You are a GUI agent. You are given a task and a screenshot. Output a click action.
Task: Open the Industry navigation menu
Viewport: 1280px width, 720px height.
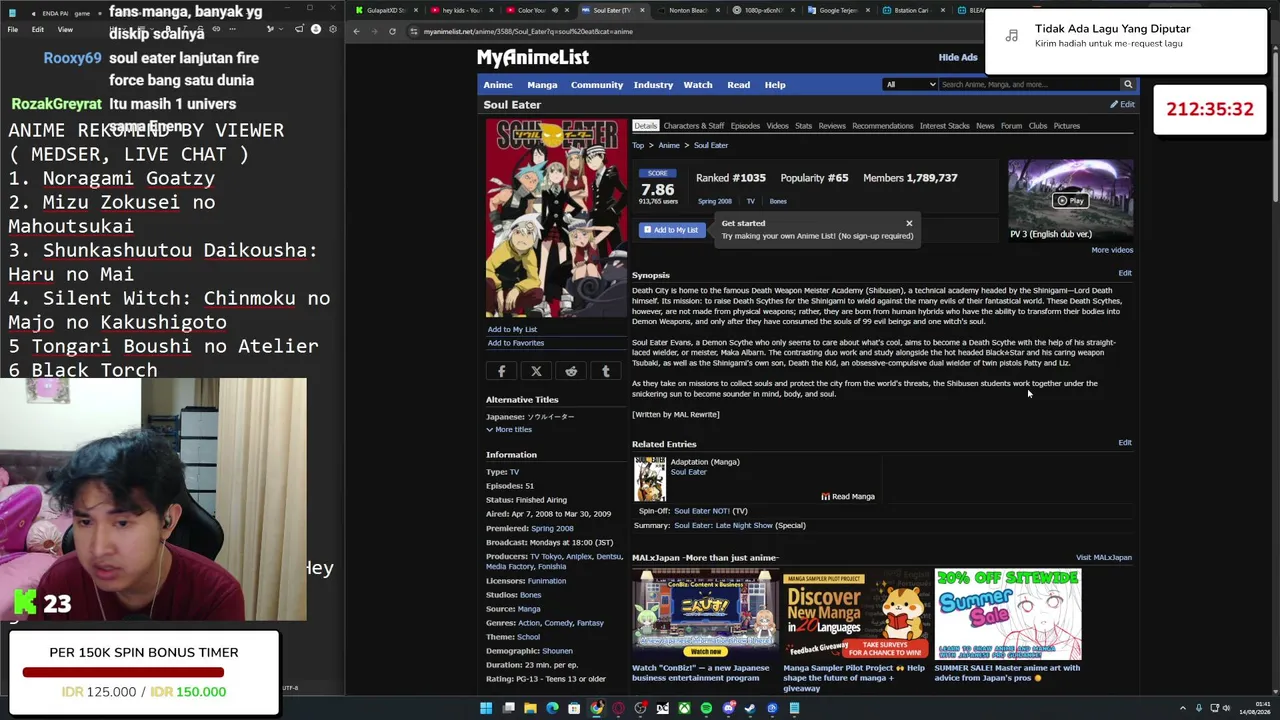(653, 85)
